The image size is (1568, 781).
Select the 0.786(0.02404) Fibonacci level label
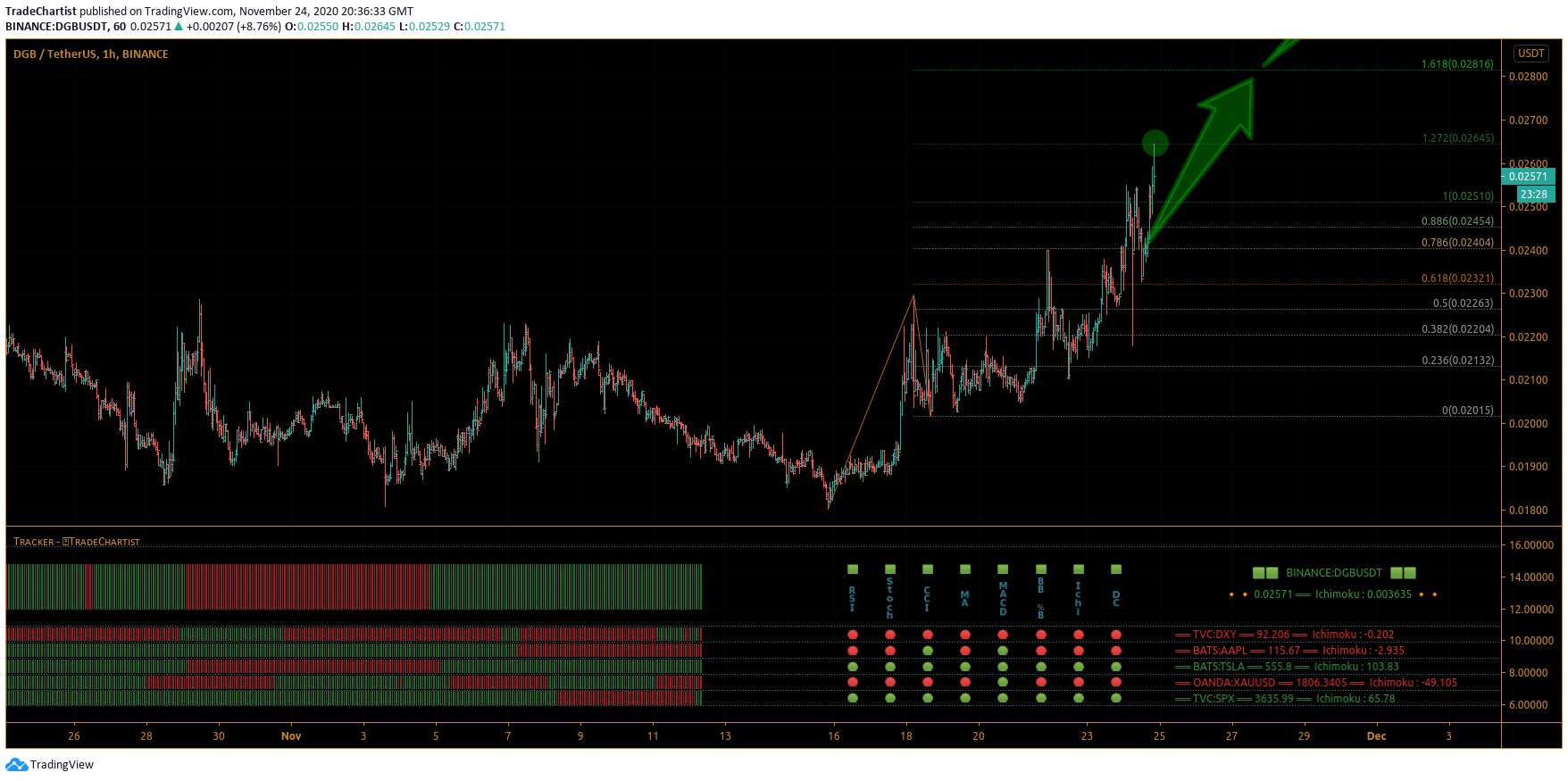pyautogui.click(x=1457, y=243)
